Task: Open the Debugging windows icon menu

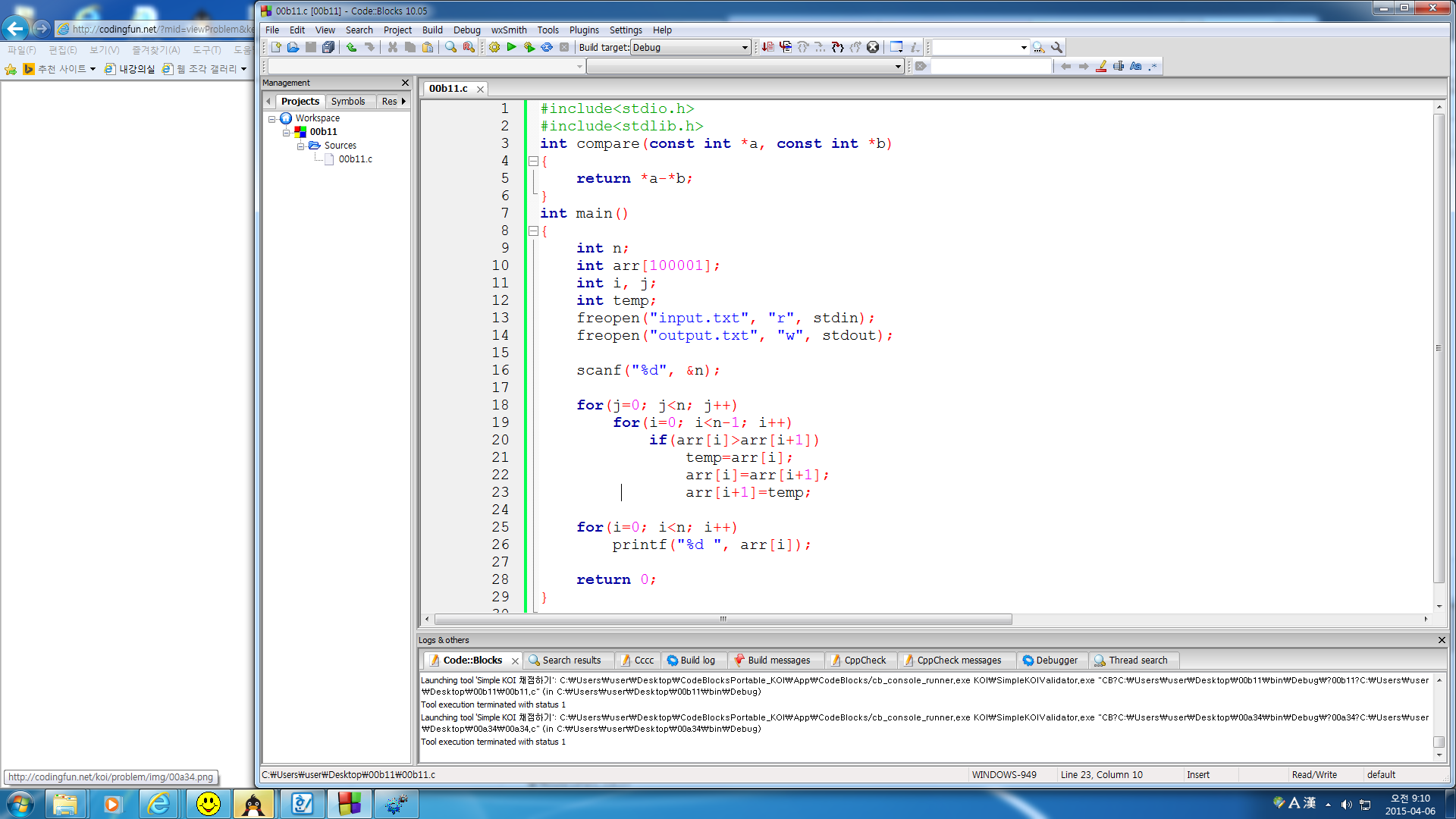Action: [896, 47]
